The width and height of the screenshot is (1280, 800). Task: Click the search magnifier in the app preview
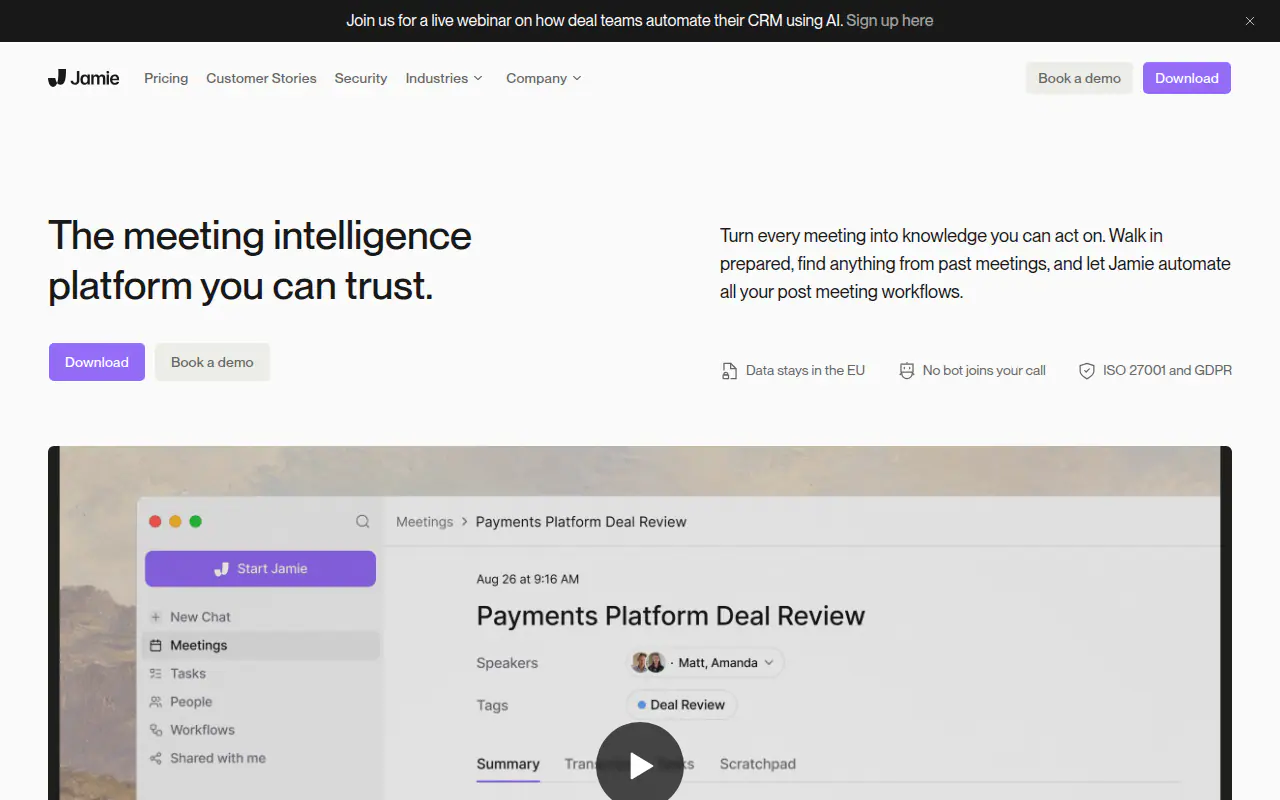(x=363, y=521)
